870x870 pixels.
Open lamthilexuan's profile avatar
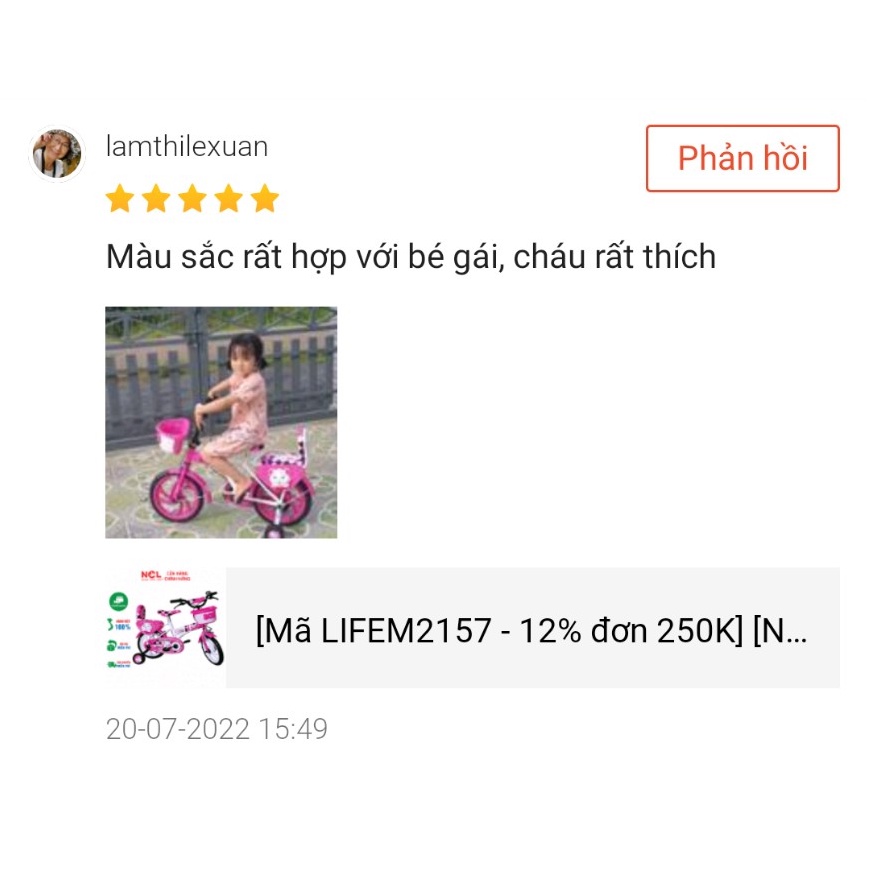tap(57, 154)
